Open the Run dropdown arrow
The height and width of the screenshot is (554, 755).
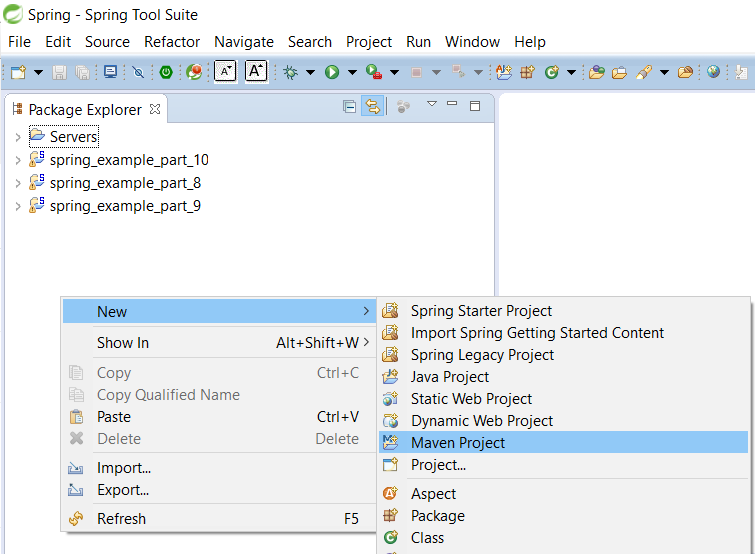(352, 73)
